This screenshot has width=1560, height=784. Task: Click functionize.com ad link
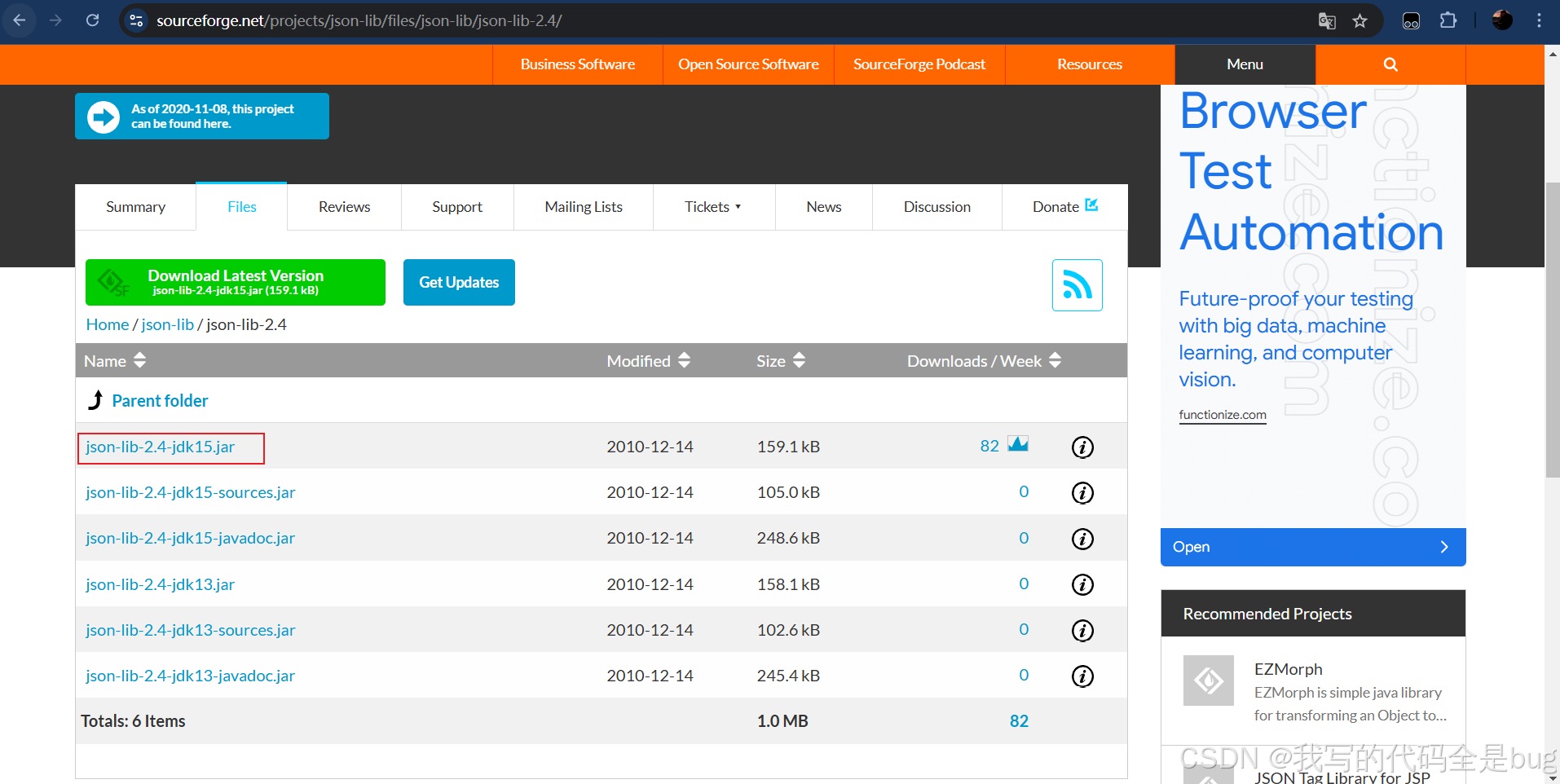[1223, 415]
